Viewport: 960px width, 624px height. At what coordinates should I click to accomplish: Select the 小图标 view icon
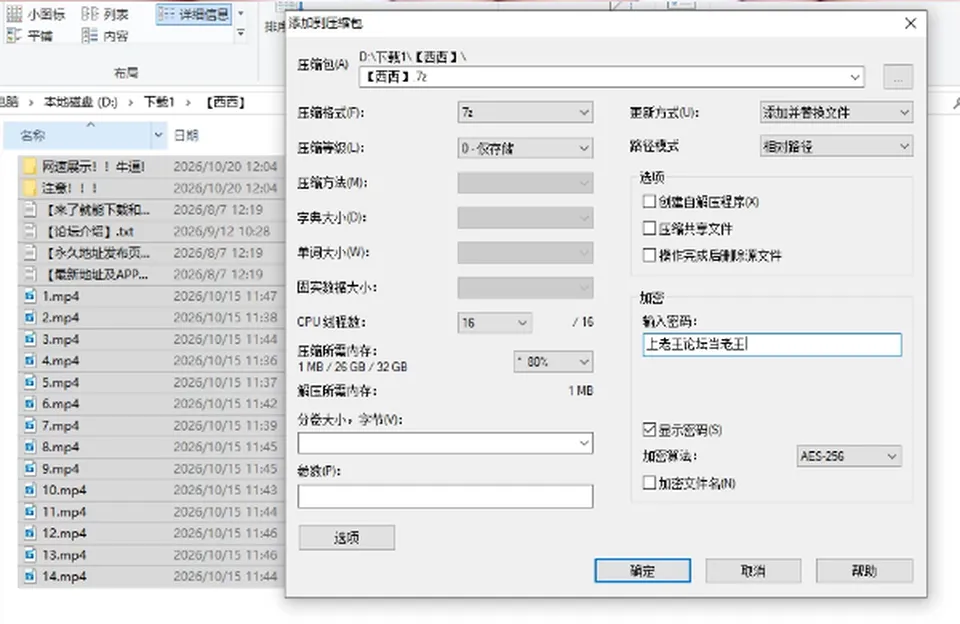tap(14, 13)
